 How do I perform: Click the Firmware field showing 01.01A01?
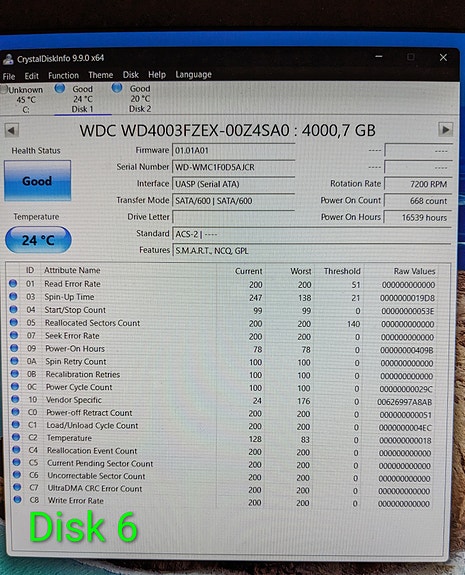[234, 150]
